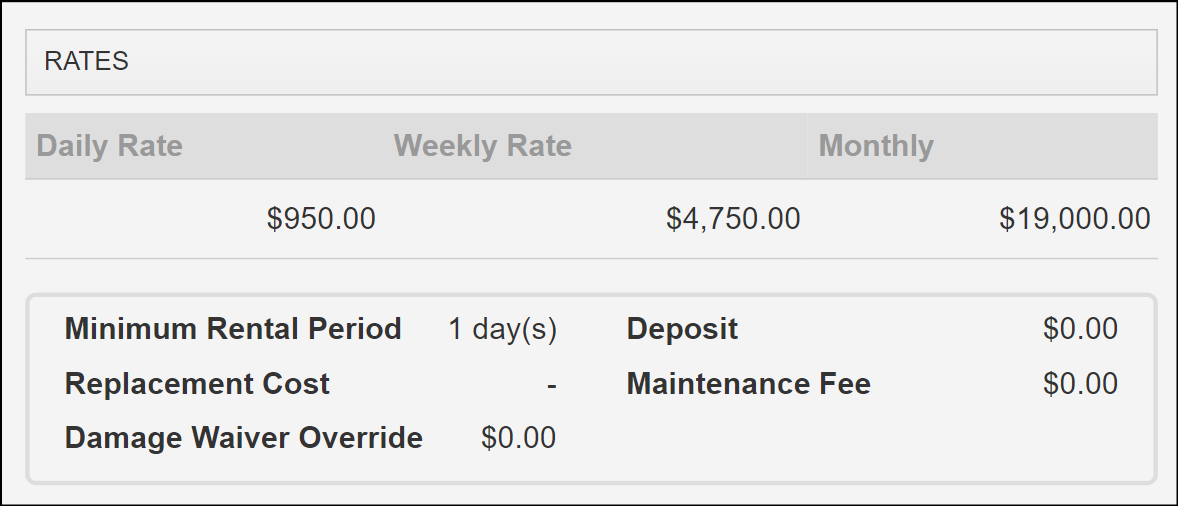The image size is (1178, 506).
Task: Click the dash value beside Replacement Cost
Action: click(551, 385)
